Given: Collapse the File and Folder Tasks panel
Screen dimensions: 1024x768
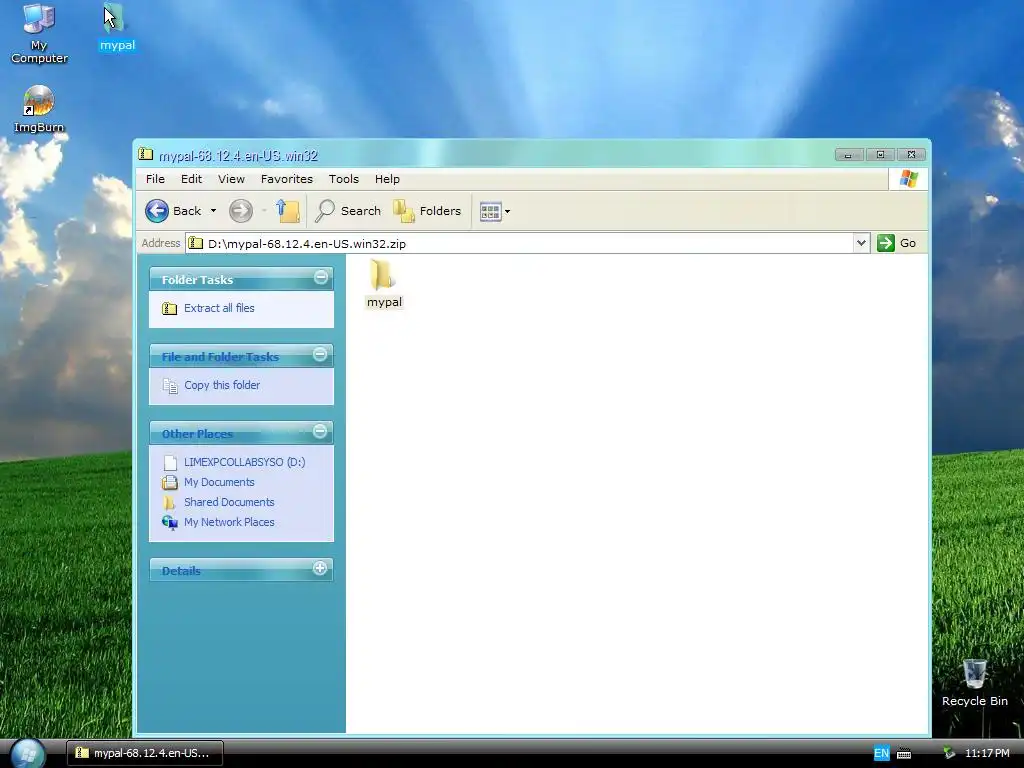Looking at the screenshot, I should 320,355.
